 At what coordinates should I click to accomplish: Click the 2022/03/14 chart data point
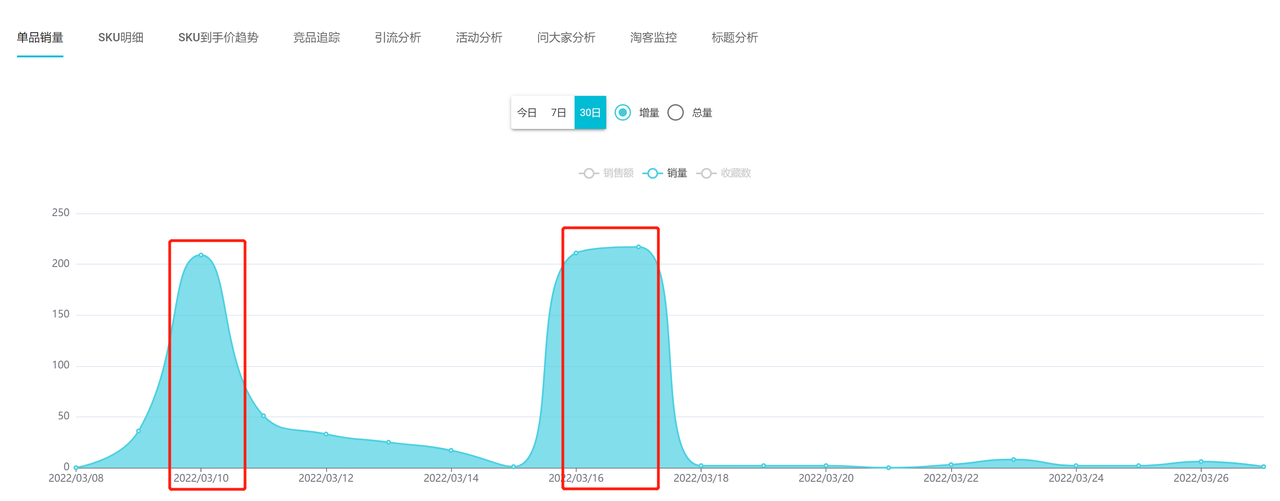[x=451, y=451]
